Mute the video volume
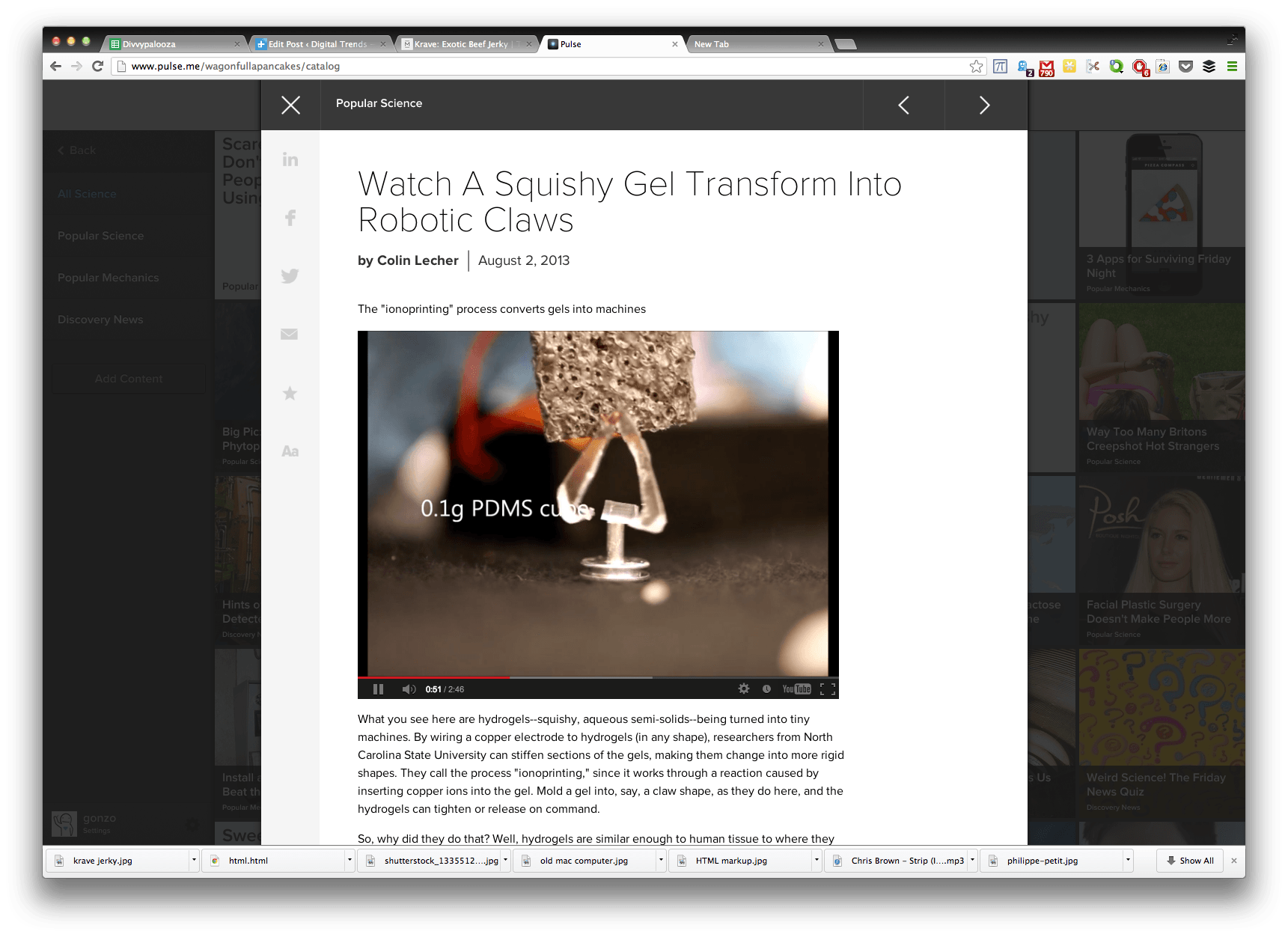This screenshot has width=1288, height=937. [409, 689]
